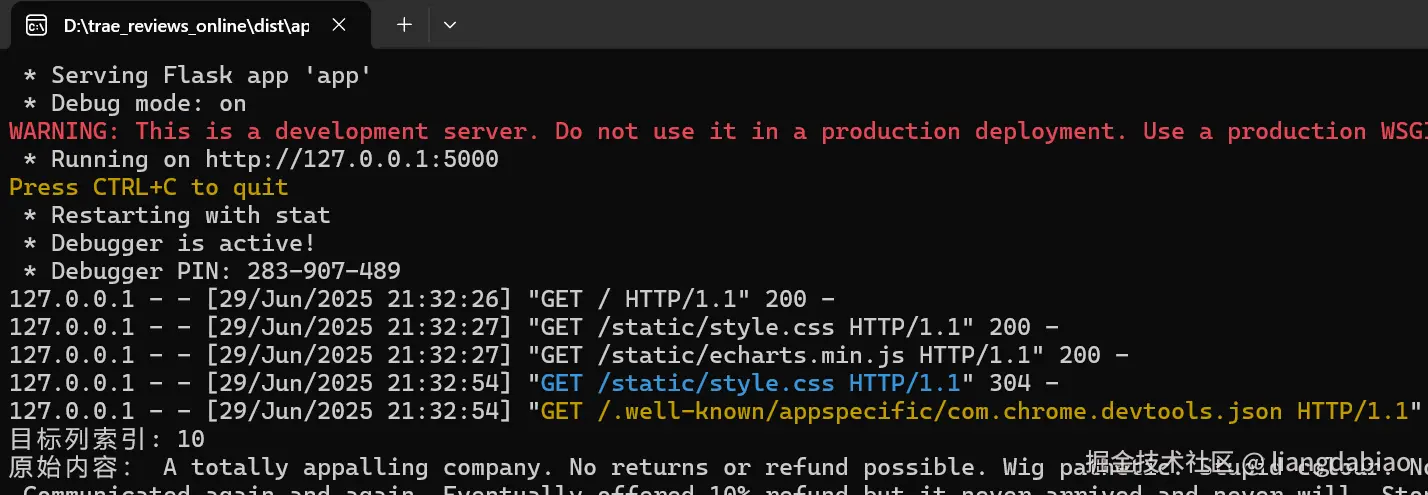Image resolution: width=1428 pixels, height=495 pixels.
Task: Click the yellow "Press CTRL+C to quit" text
Action: pos(148,187)
